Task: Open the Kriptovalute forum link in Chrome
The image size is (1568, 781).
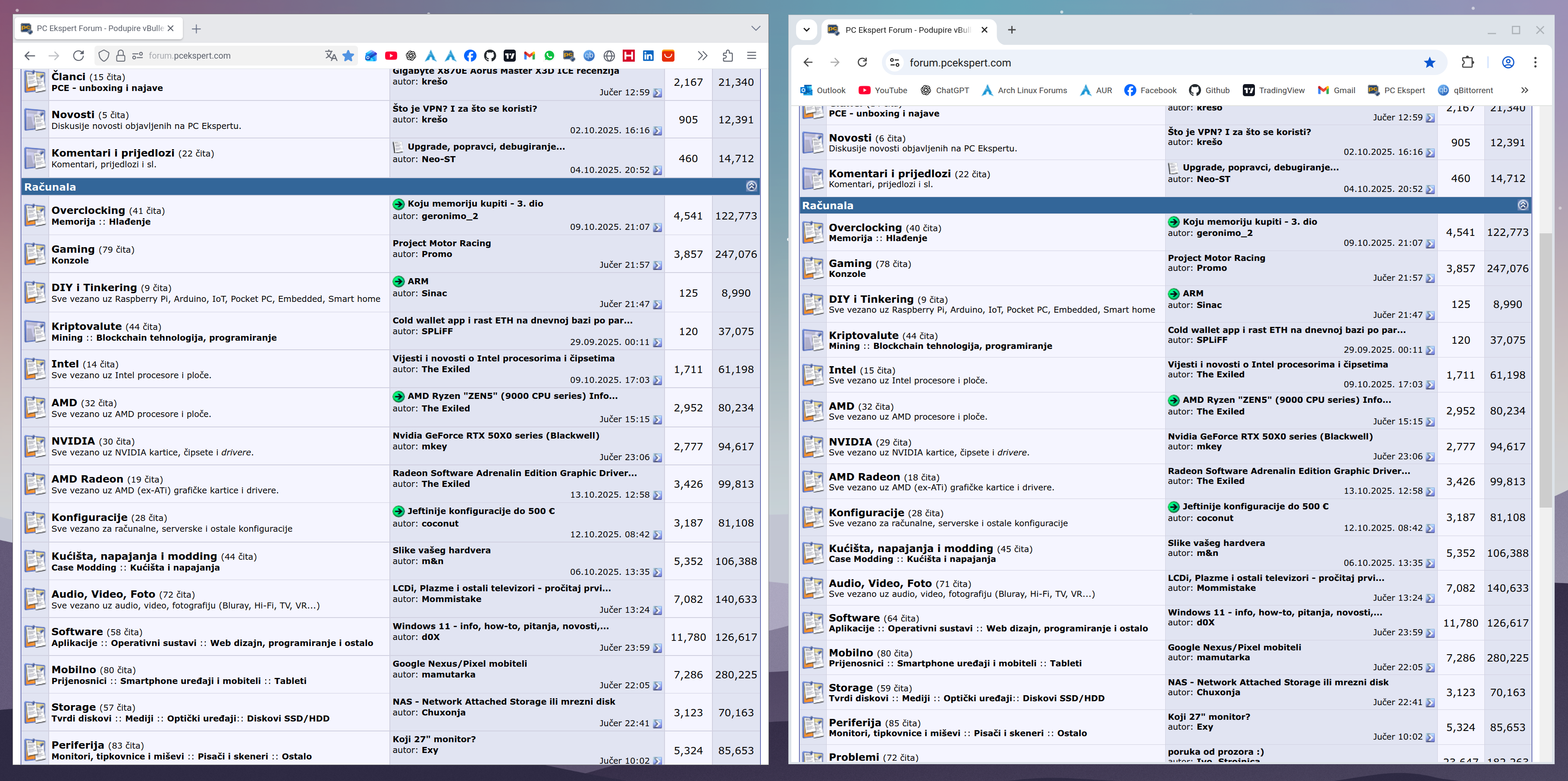Action: (863, 336)
